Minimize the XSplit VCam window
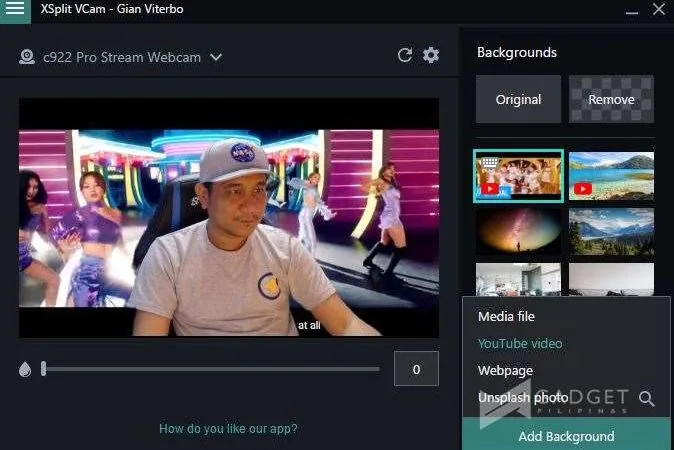The width and height of the screenshot is (674, 450). (632, 12)
